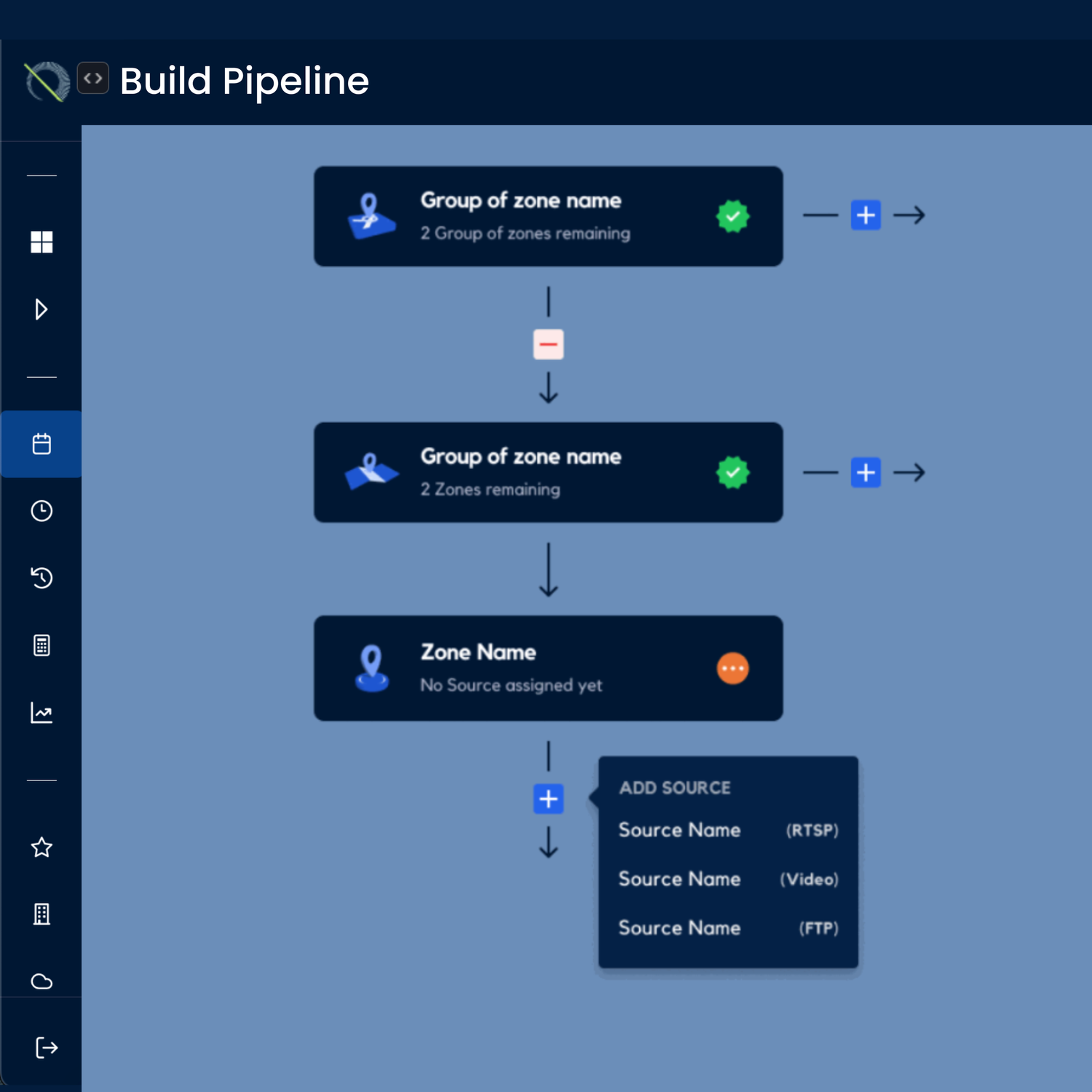The image size is (1092, 1092).
Task: Open the clock icon in sidebar
Action: coord(41,511)
